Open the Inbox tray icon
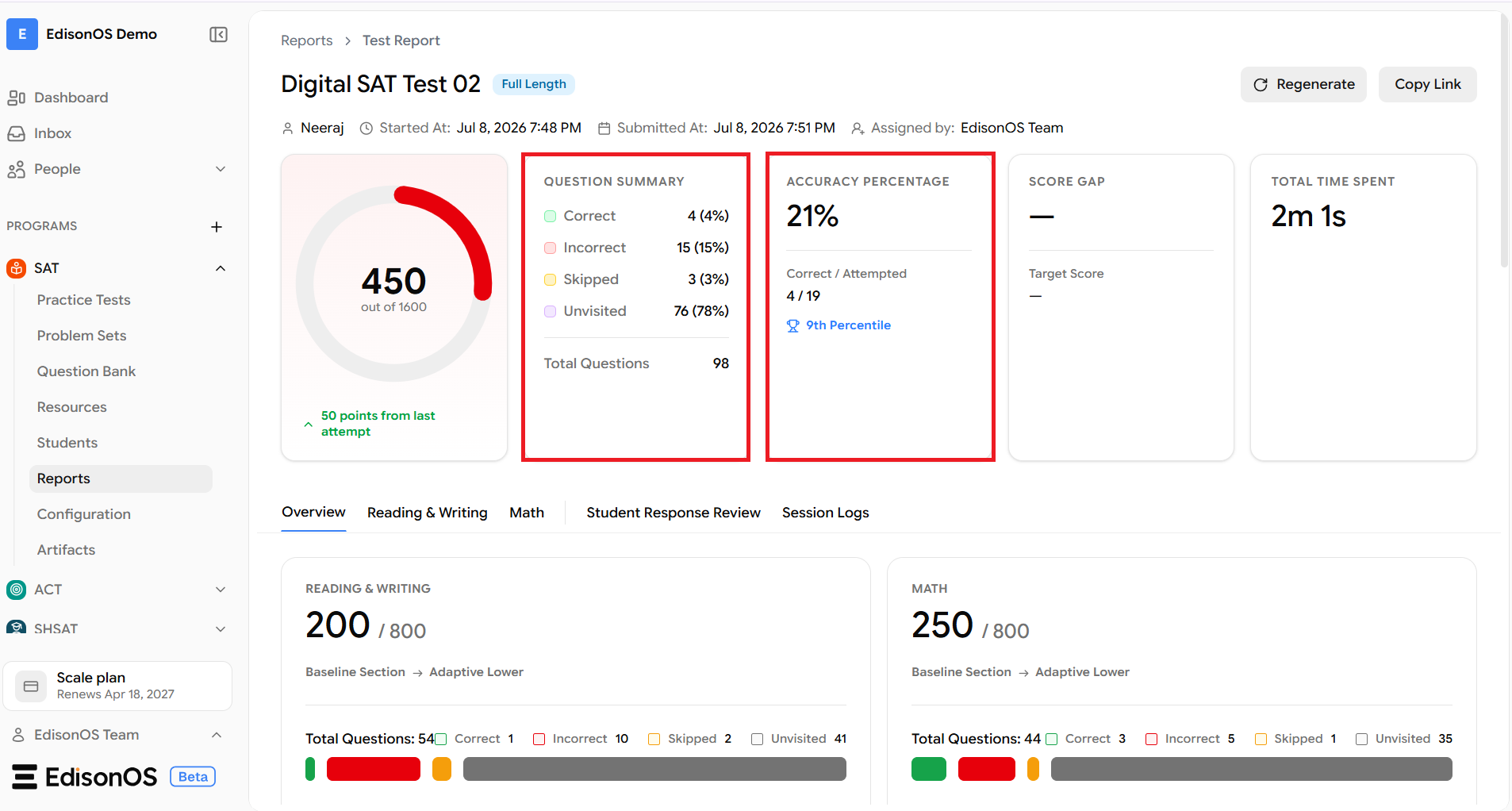The height and width of the screenshot is (811, 1512). (x=17, y=133)
